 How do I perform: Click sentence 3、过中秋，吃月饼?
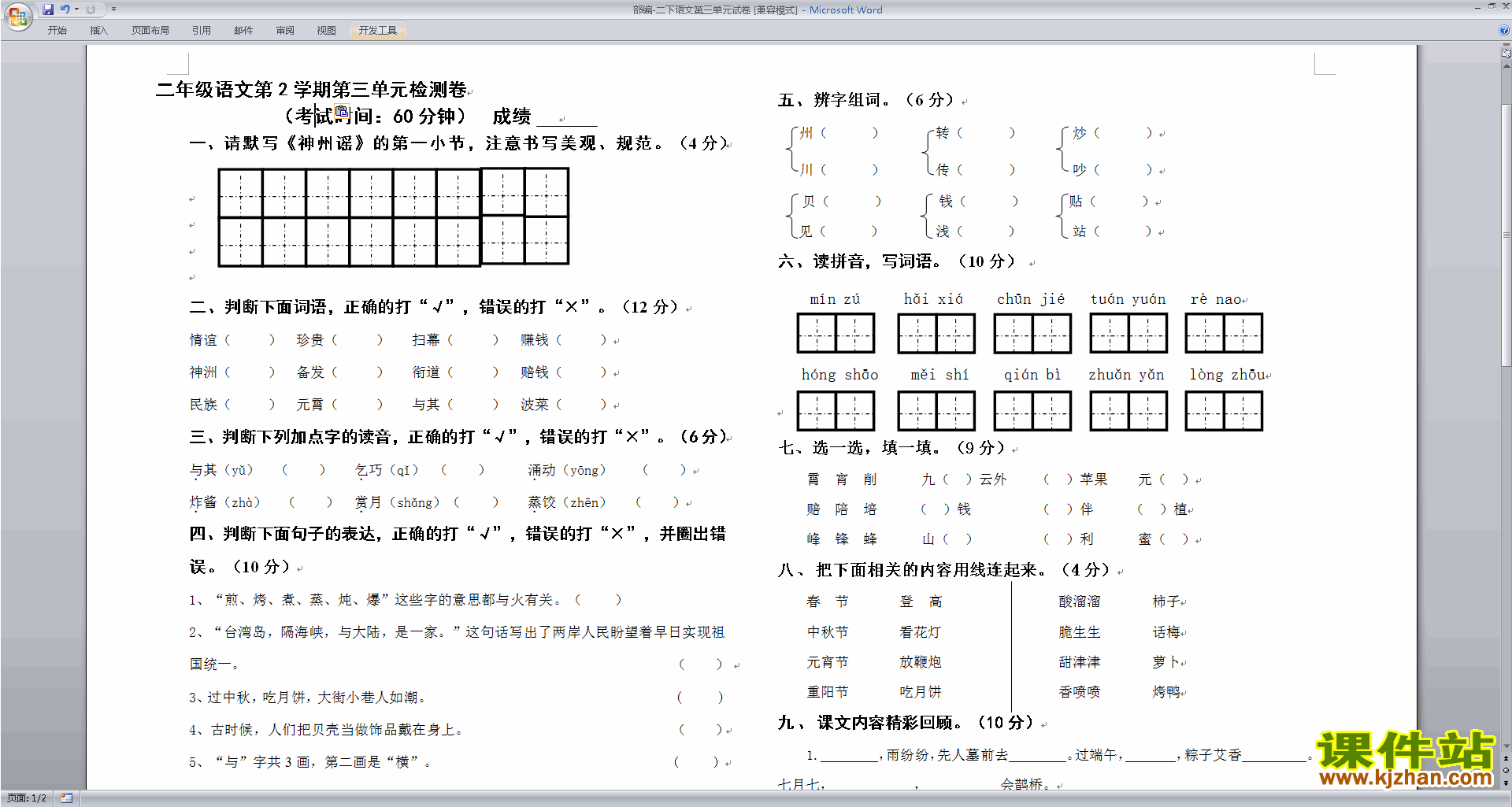308,698
